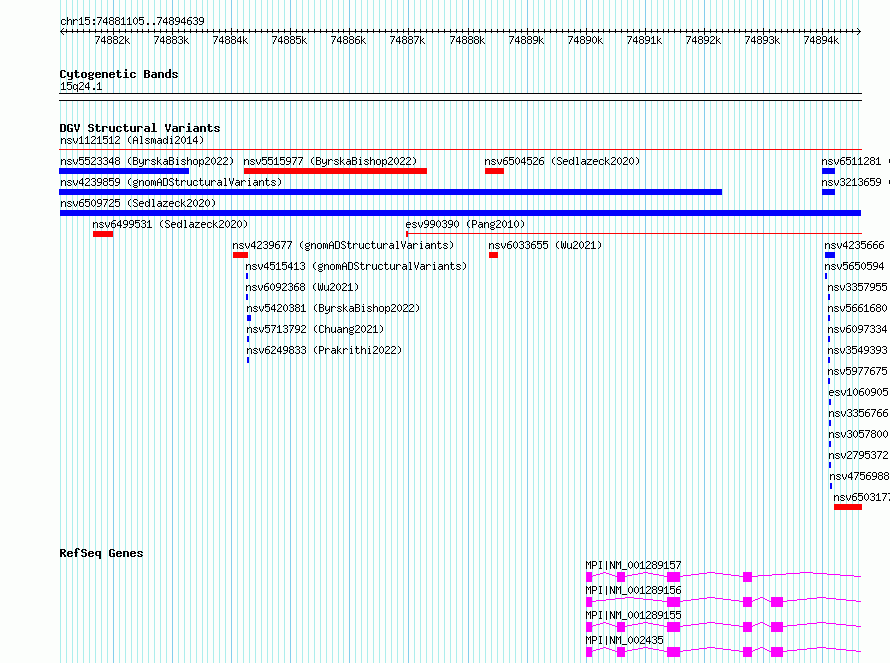Viewport: 890px width, 663px height.
Task: Open variant esv1060905 label
Action: click(858, 392)
